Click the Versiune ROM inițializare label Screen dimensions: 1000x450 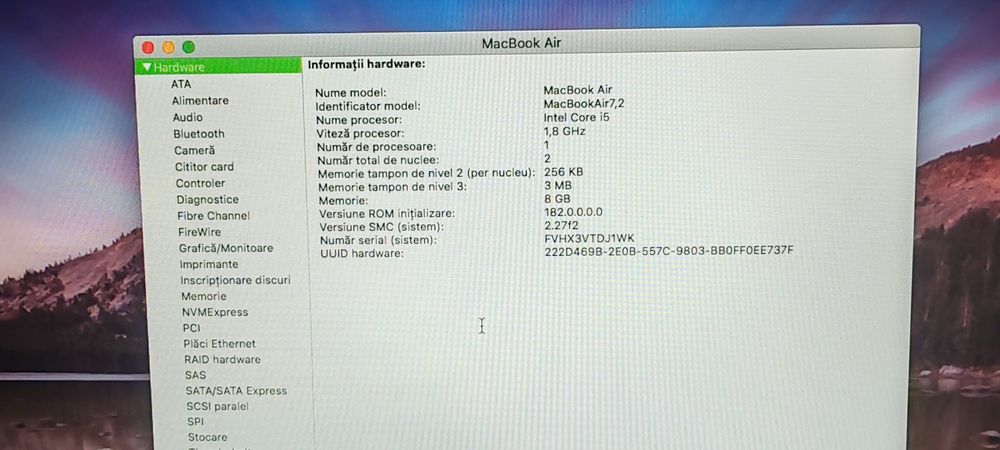[x=387, y=214]
